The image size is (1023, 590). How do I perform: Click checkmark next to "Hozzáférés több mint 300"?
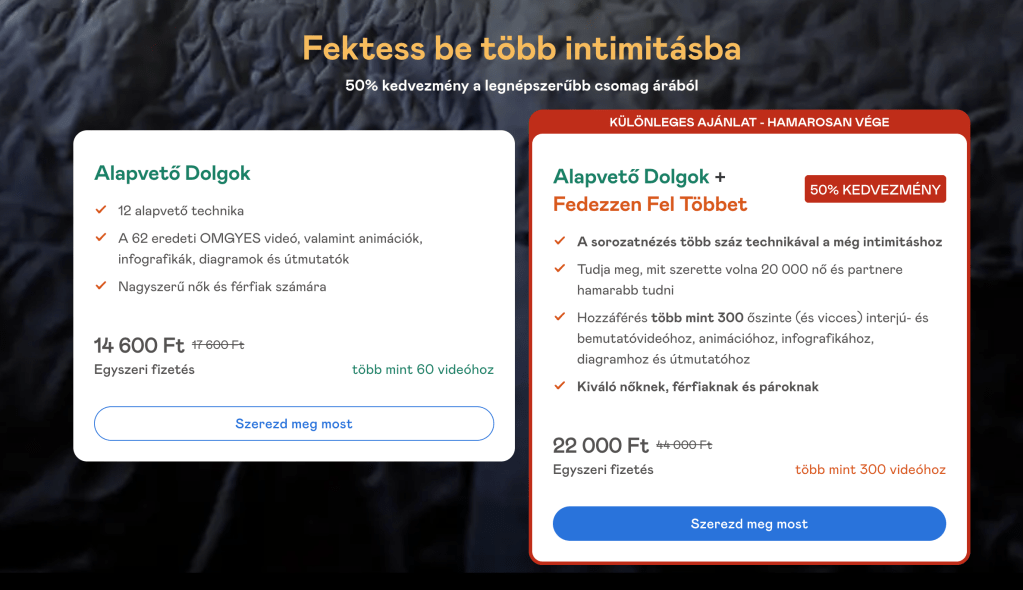tap(559, 317)
